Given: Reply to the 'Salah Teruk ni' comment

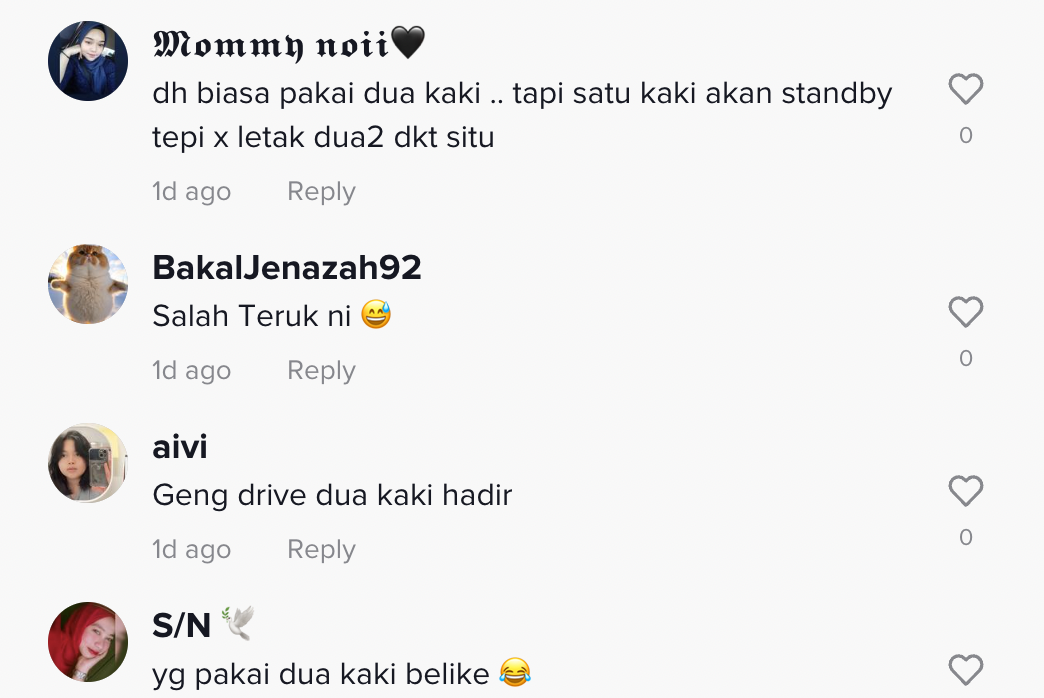Looking at the screenshot, I should pos(321,371).
